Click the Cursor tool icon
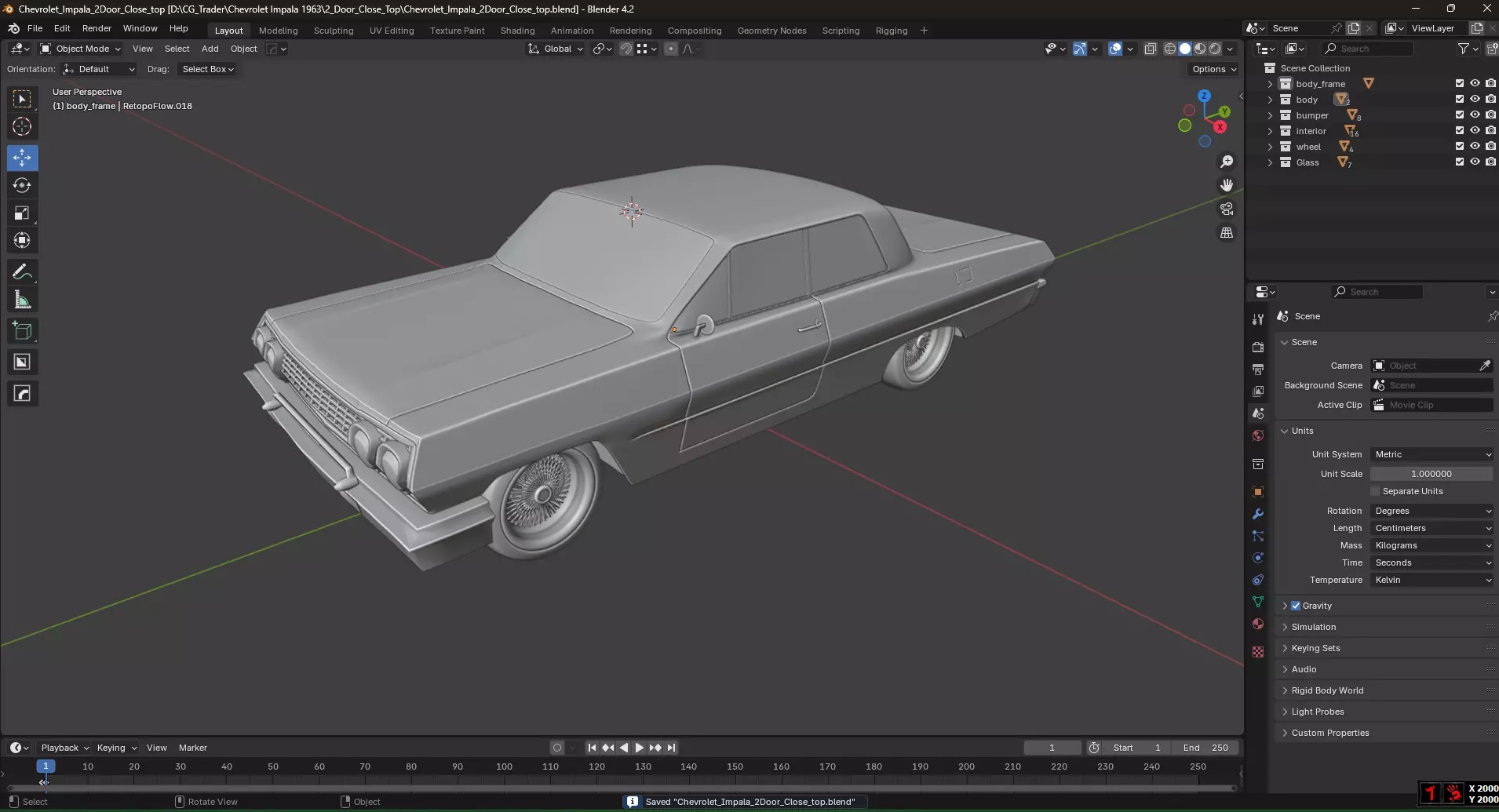Image resolution: width=1499 pixels, height=812 pixels. pos(22,126)
